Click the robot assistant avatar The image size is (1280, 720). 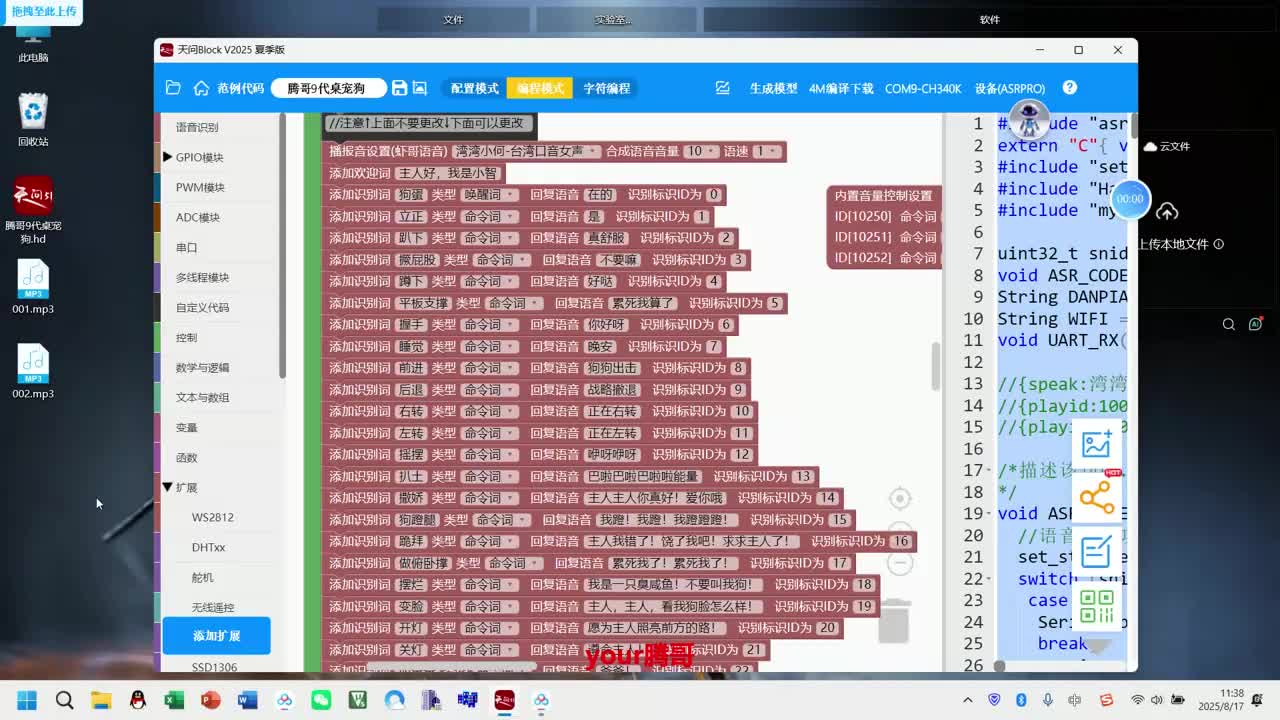tap(1029, 120)
